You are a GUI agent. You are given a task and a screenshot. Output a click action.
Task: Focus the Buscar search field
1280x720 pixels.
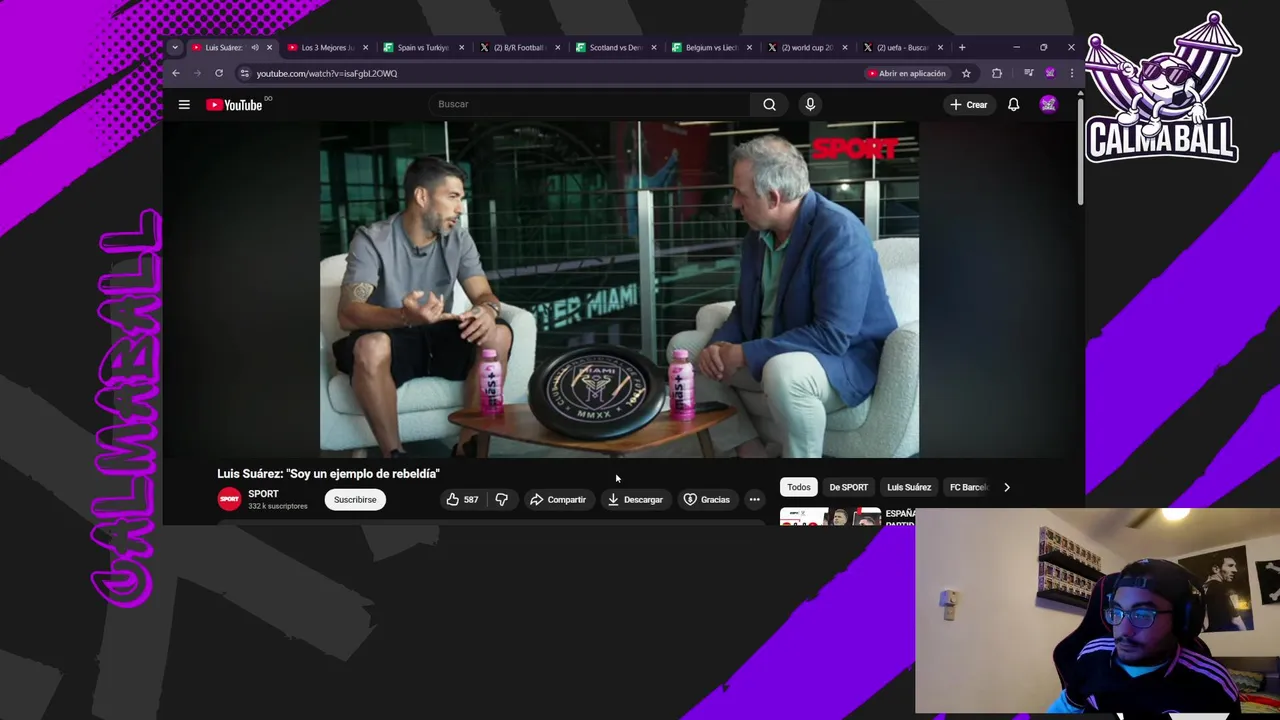tap(590, 104)
